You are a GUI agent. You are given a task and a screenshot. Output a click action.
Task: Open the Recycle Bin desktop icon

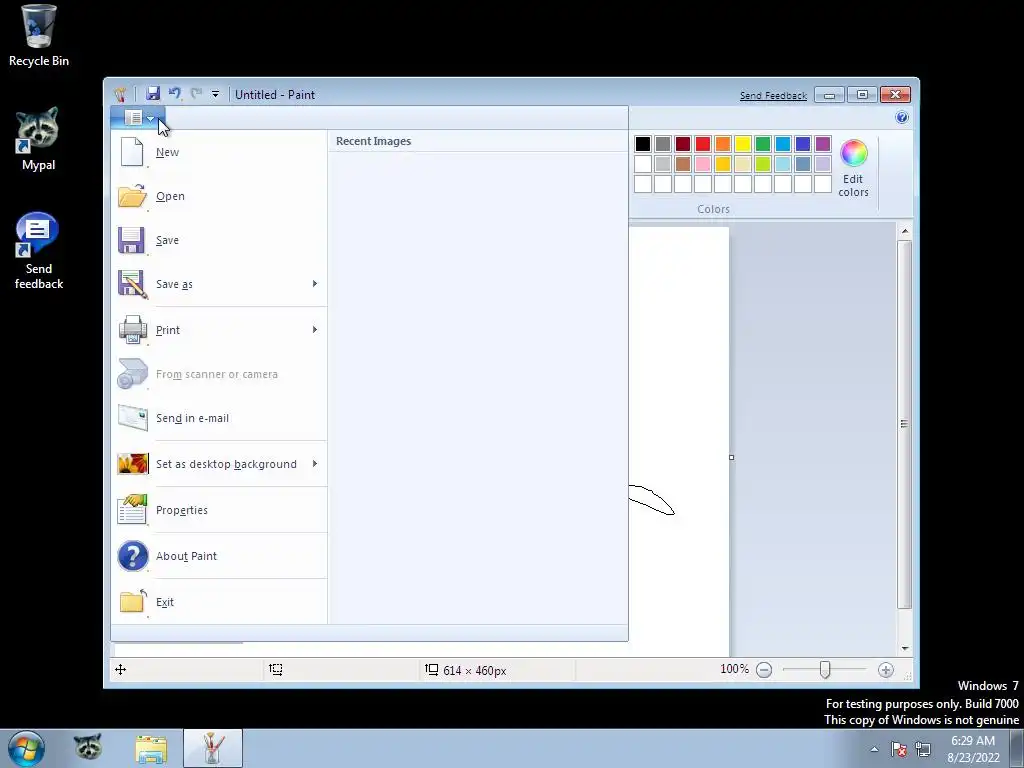point(39,36)
